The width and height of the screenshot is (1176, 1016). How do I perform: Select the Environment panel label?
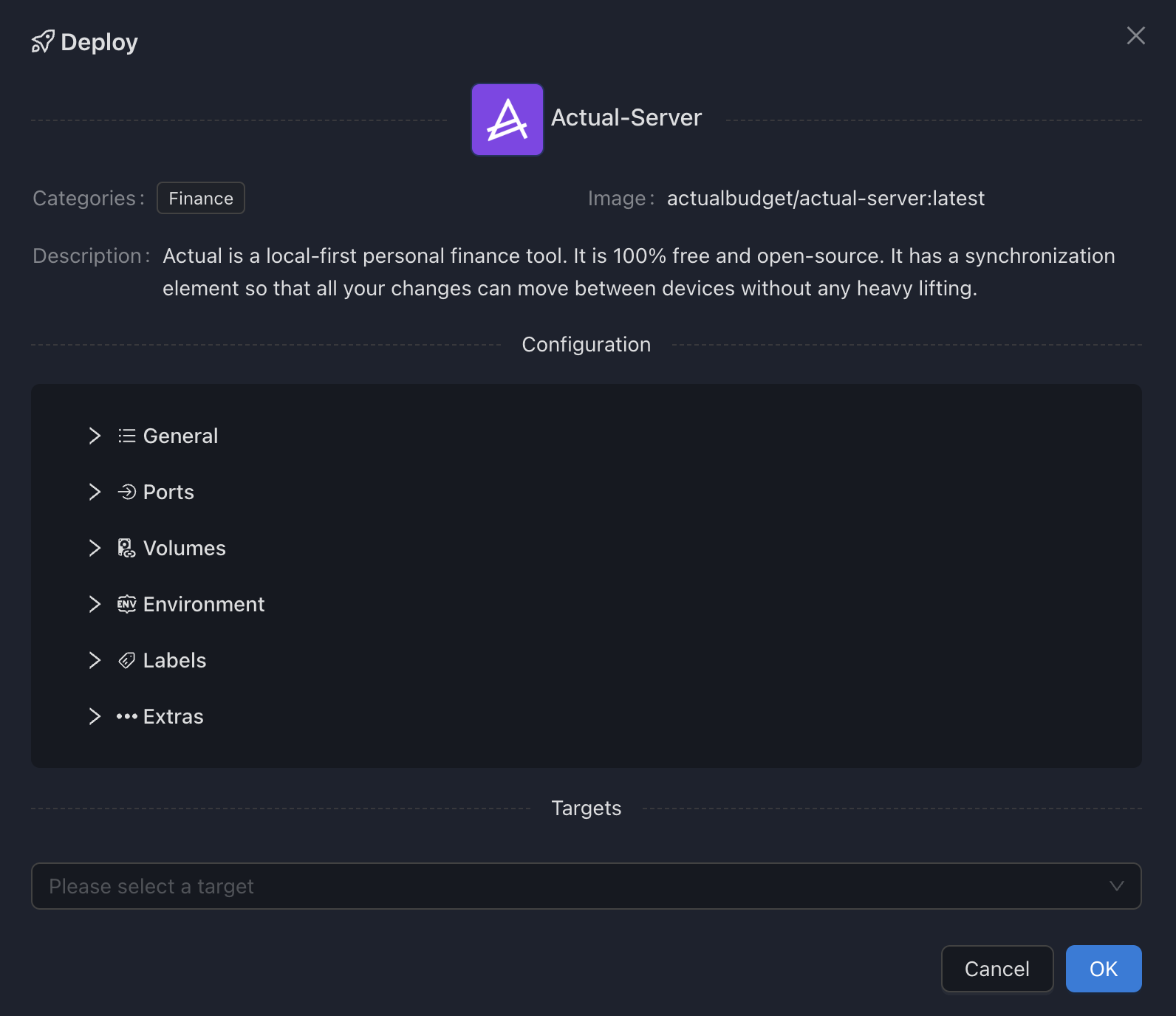pyautogui.click(x=204, y=604)
